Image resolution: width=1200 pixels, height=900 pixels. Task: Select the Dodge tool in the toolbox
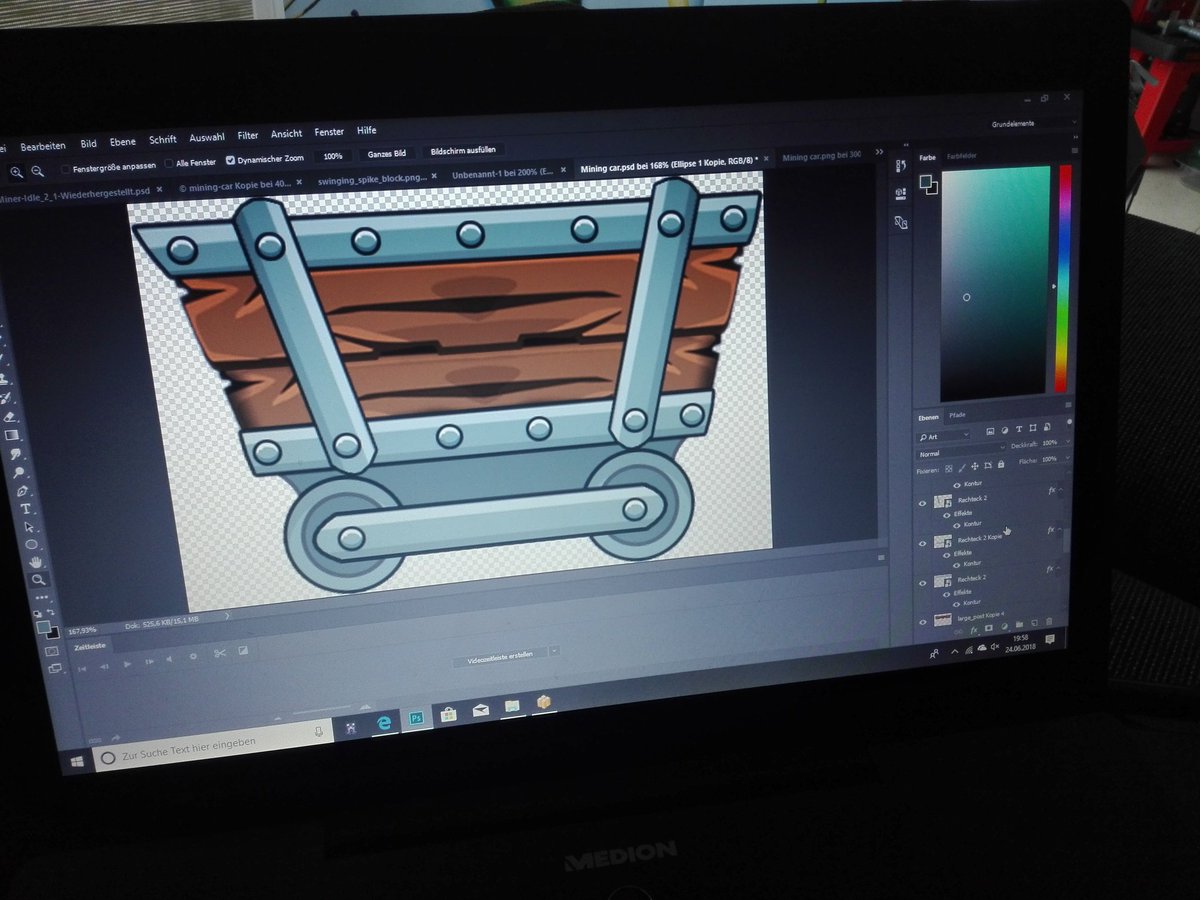click(18, 473)
